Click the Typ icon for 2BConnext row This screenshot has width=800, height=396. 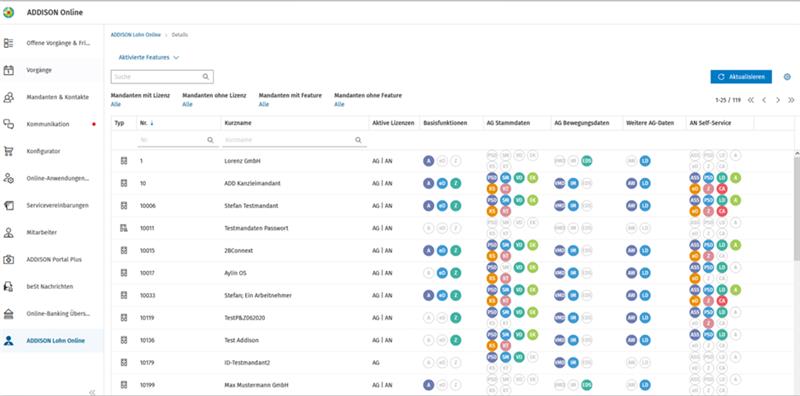click(123, 251)
